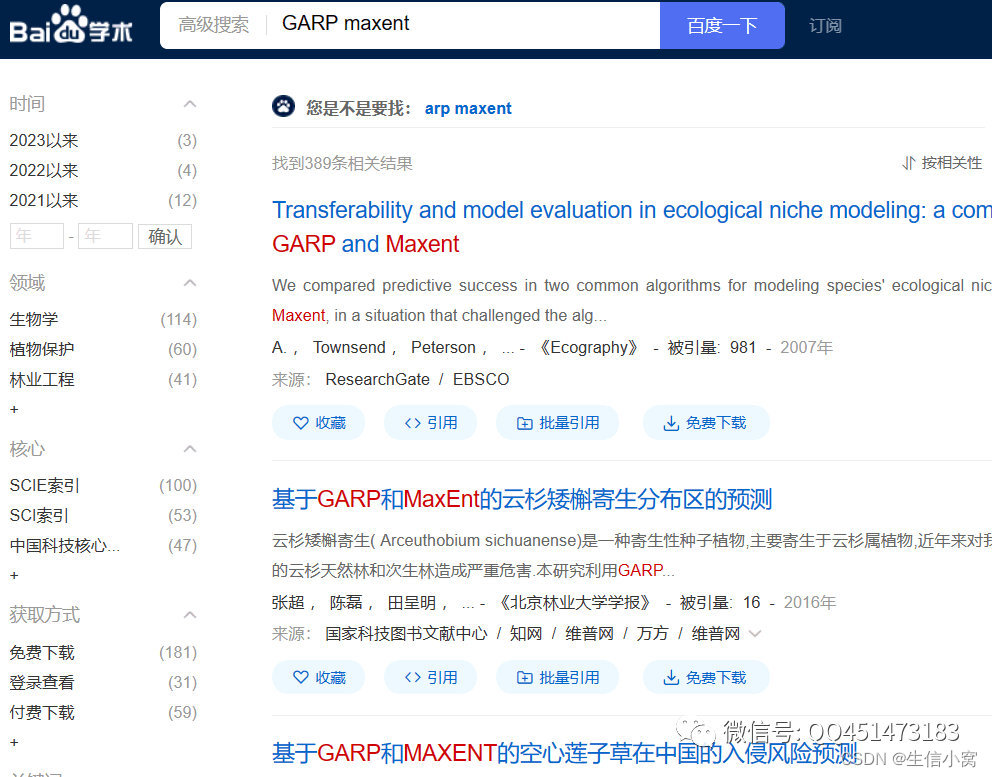Collapse the 领域 filter section
This screenshot has height=777, width=992.
click(190, 283)
